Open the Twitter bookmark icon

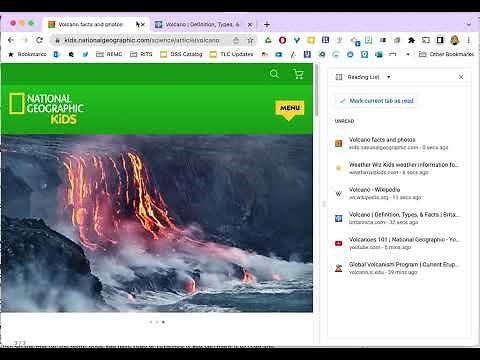85,54
